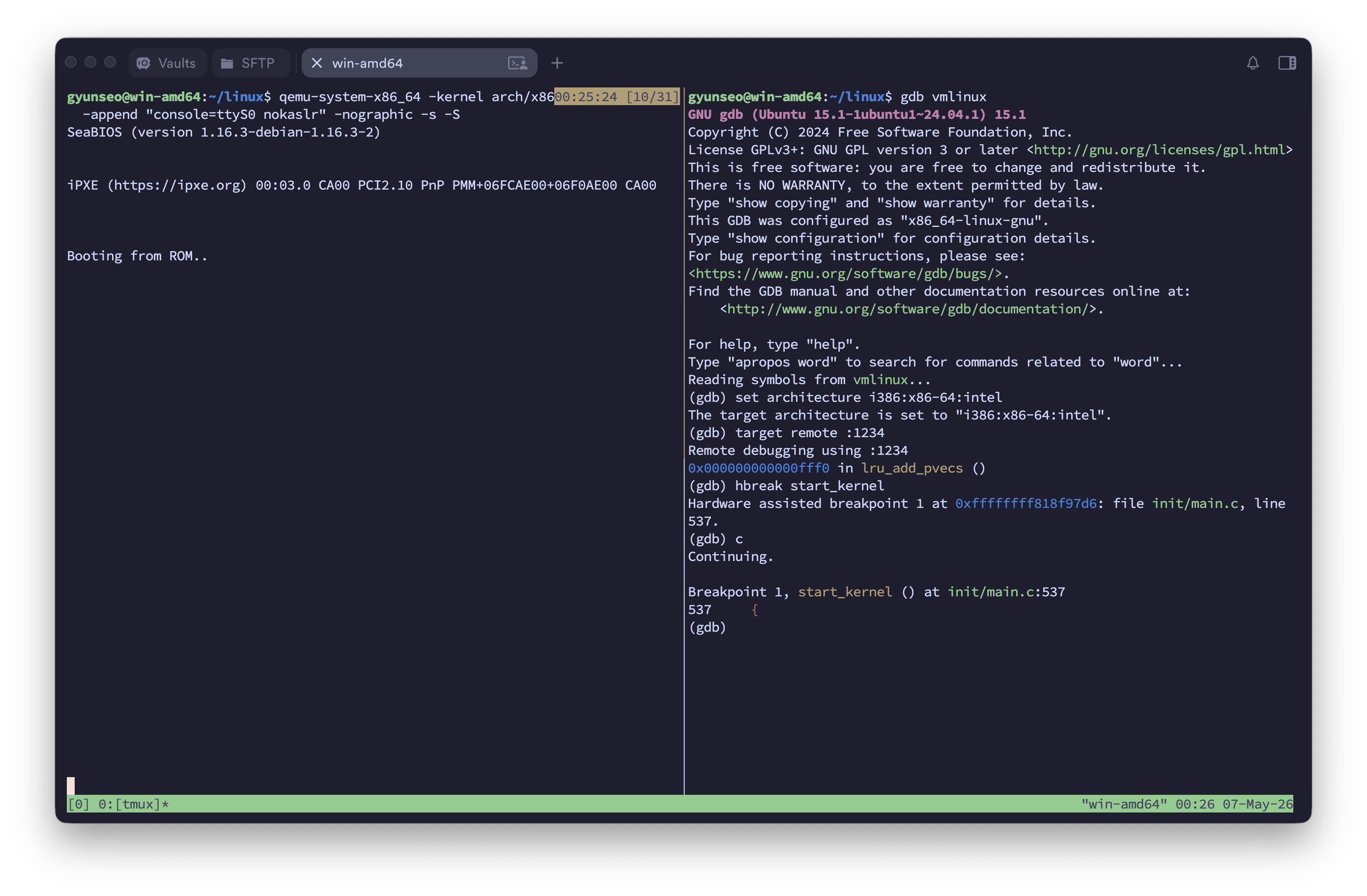Click the left pane shell prompt gyunseo@win-amd64
The width and height of the screenshot is (1367, 896).
[x=134, y=97]
